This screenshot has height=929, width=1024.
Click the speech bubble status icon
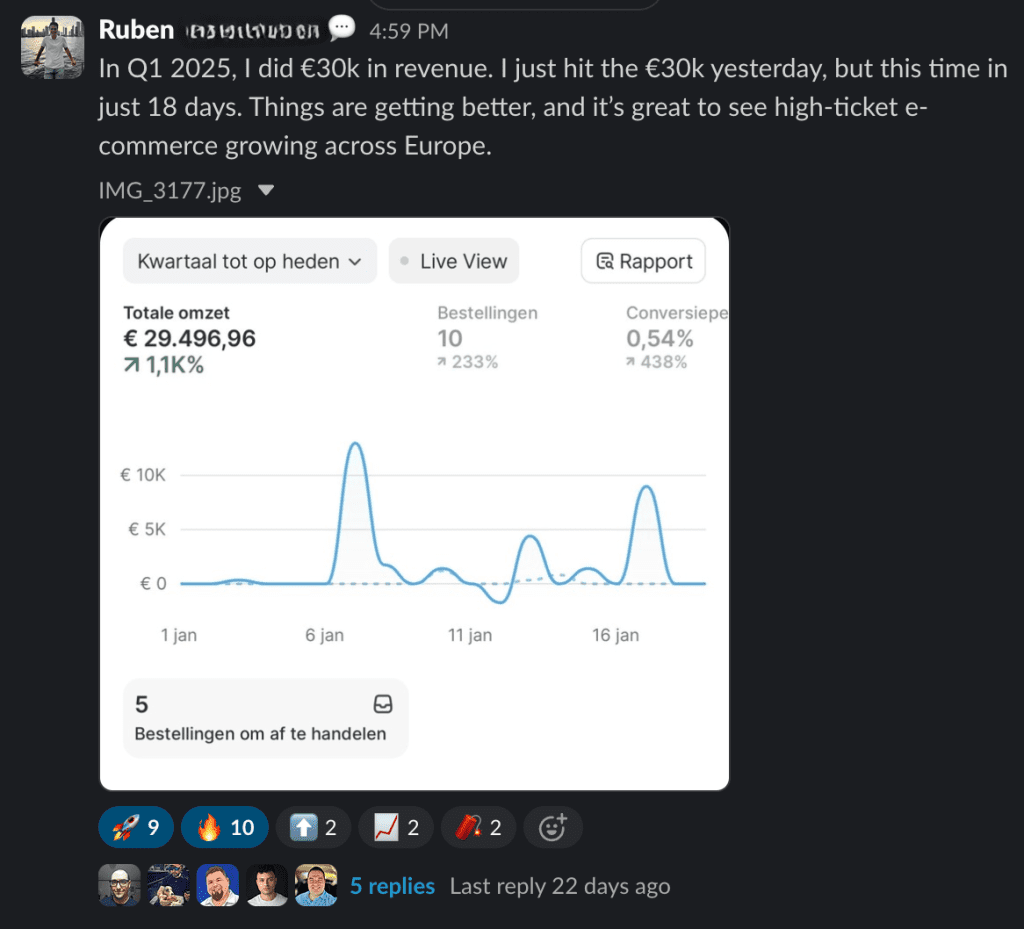click(x=342, y=29)
